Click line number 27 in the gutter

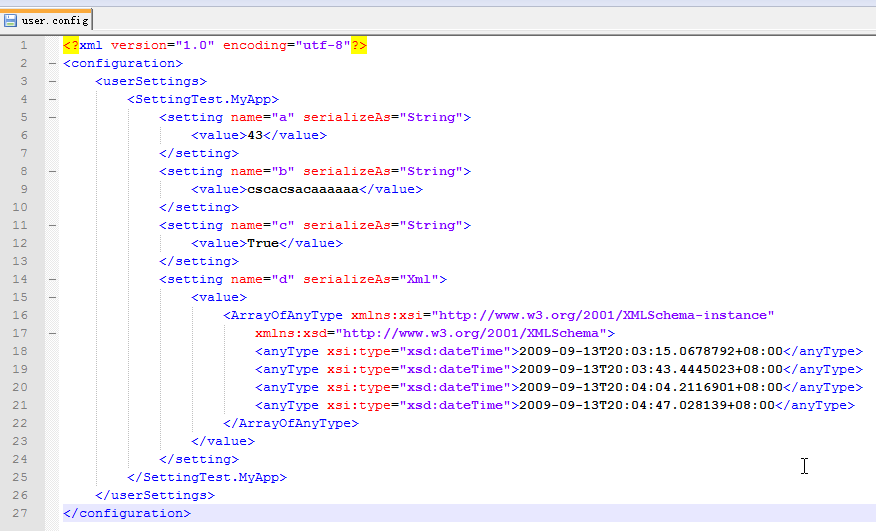point(20,513)
